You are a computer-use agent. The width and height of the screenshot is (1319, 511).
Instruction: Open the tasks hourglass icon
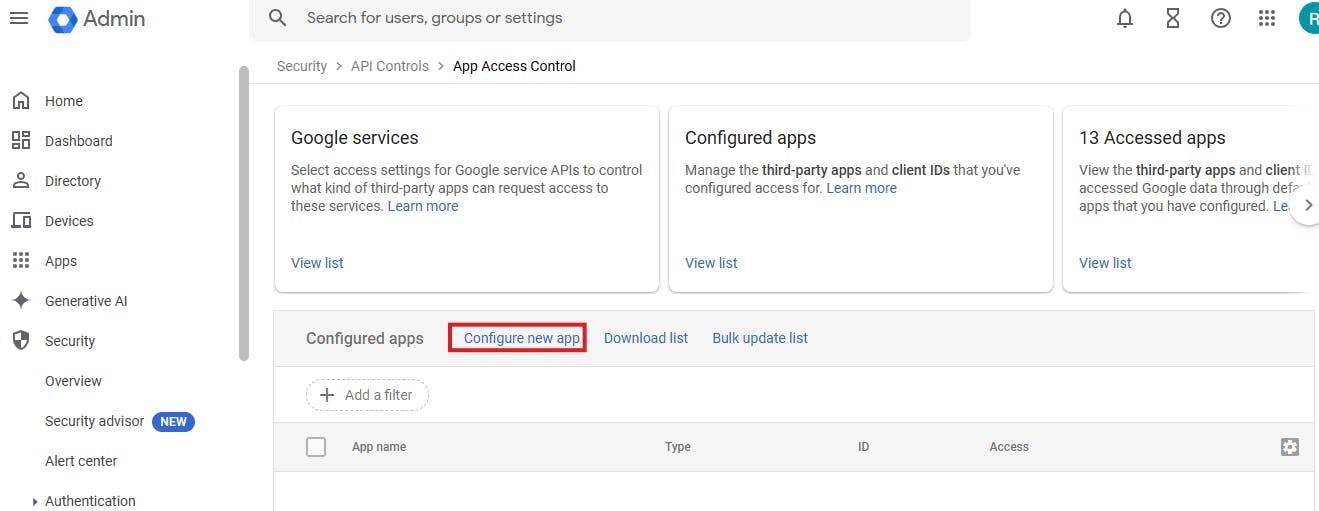click(1173, 18)
